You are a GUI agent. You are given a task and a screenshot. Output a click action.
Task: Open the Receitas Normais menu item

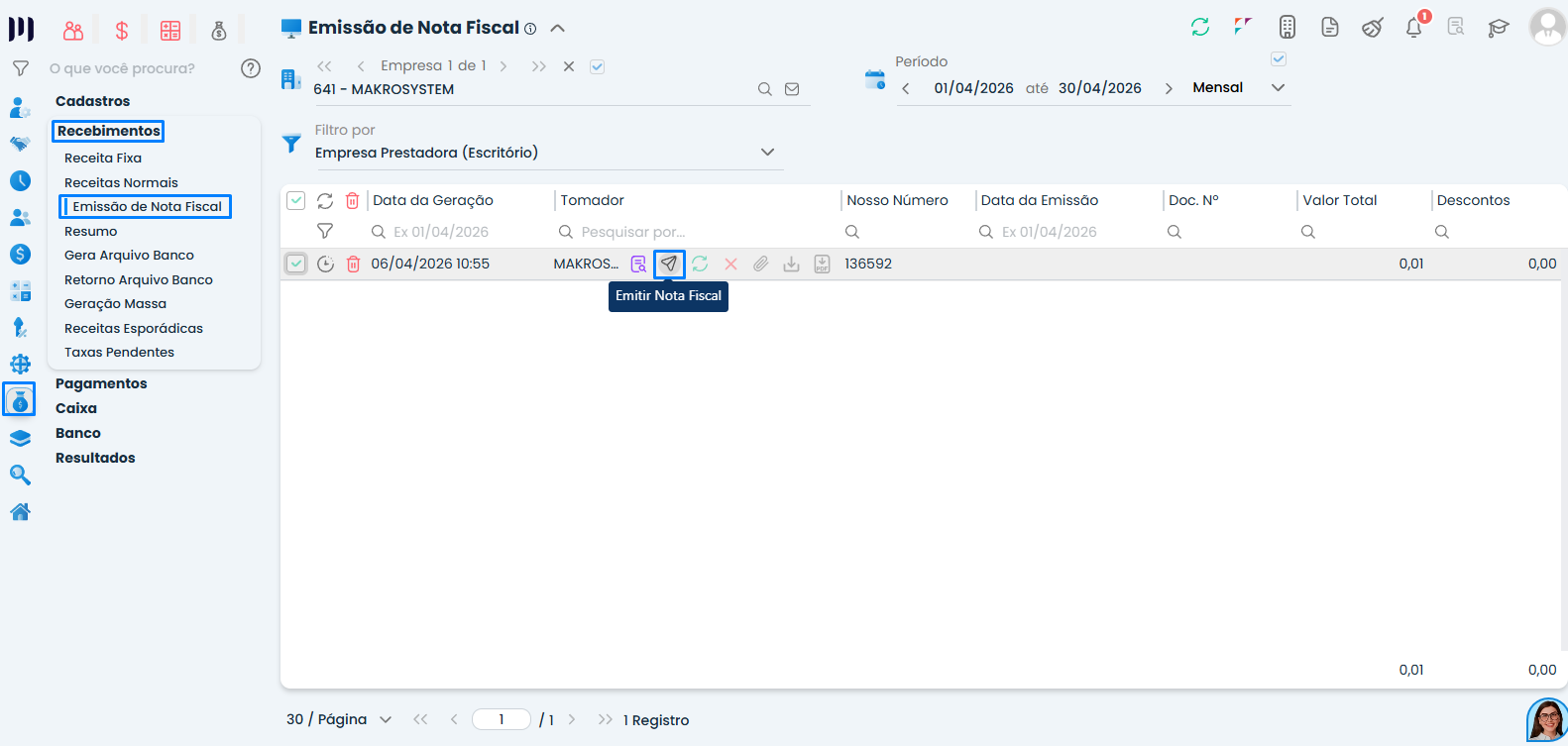tap(121, 182)
